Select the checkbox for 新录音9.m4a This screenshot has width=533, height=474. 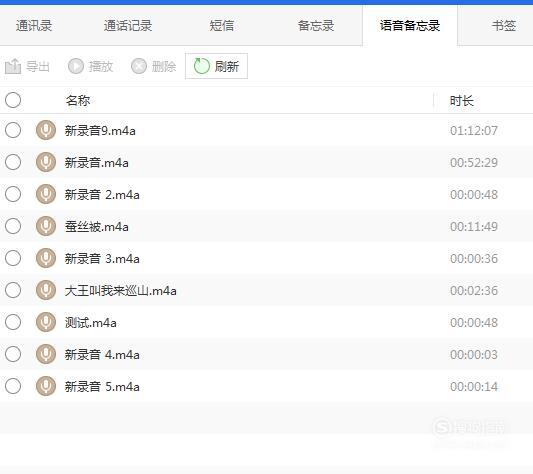coord(13,130)
